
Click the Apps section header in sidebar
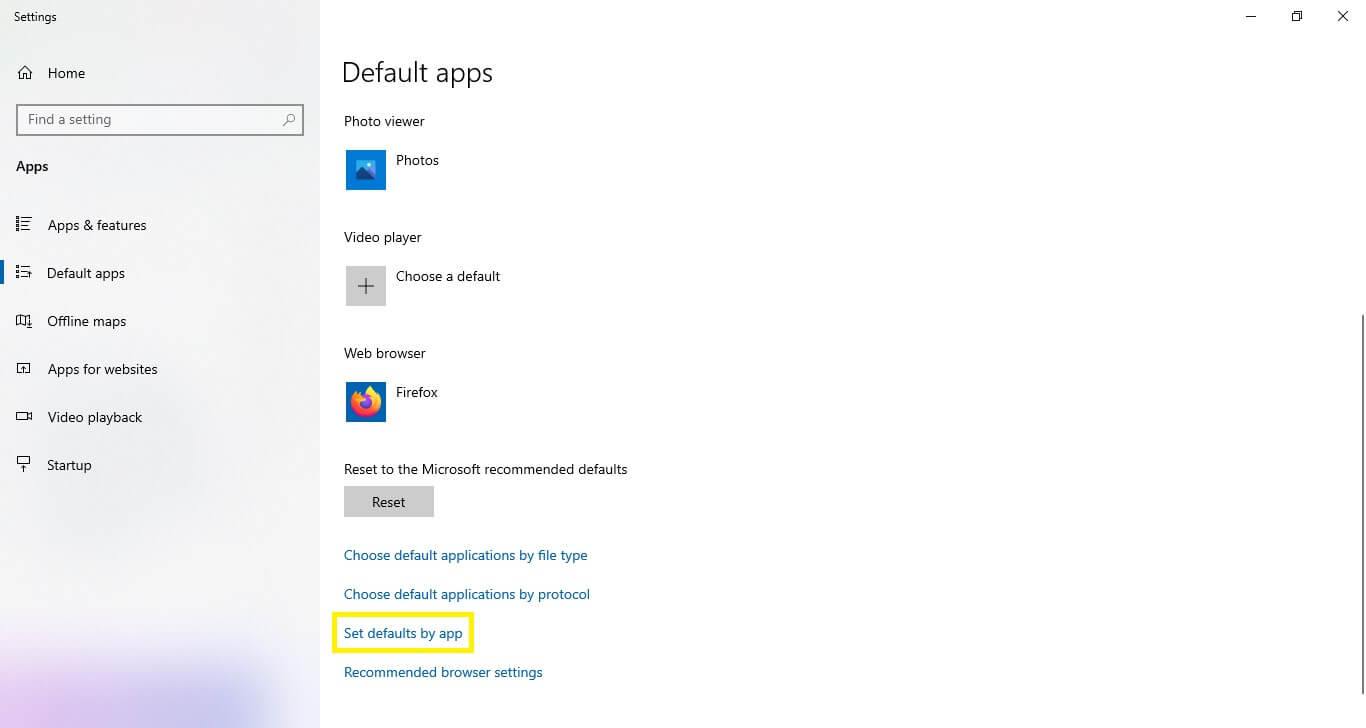click(32, 166)
